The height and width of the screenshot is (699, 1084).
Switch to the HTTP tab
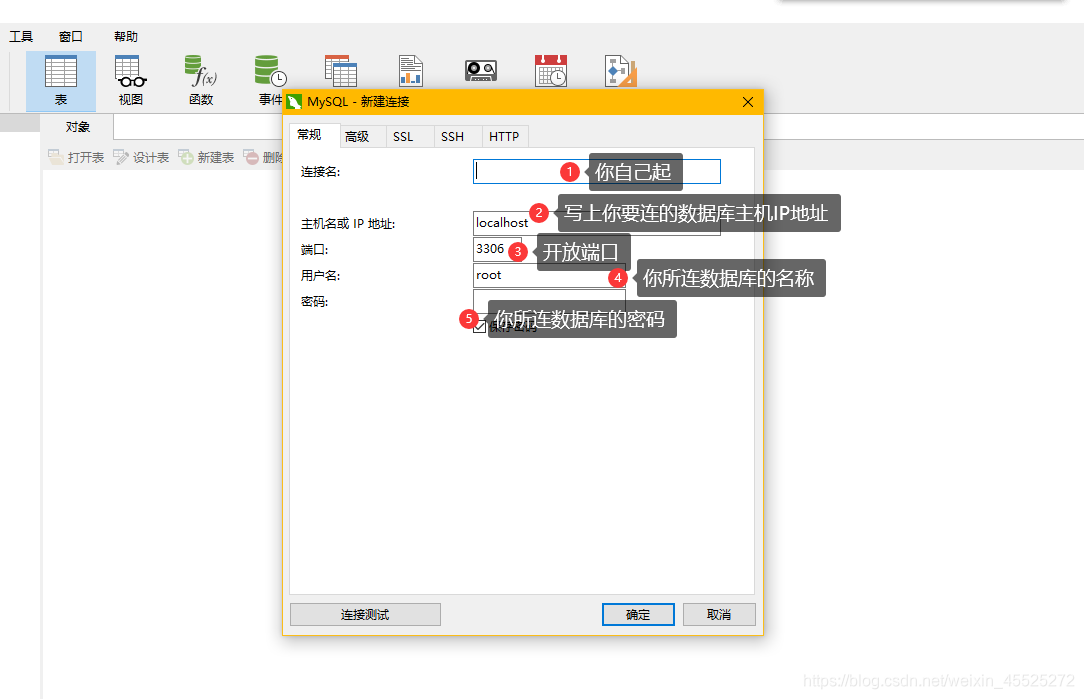click(x=504, y=136)
